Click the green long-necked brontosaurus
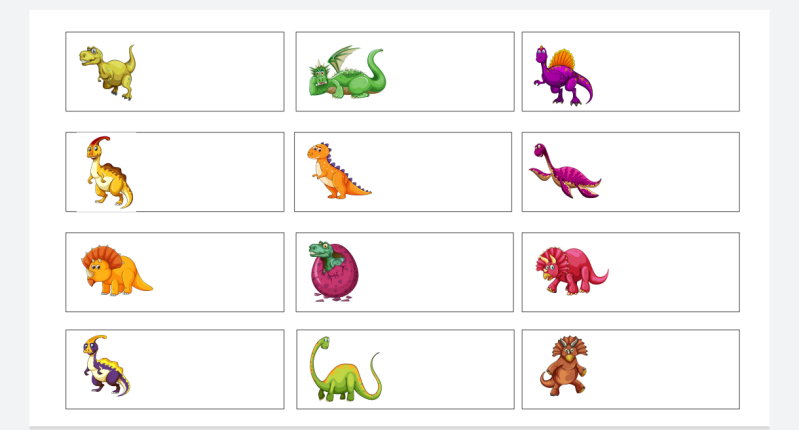 pyautogui.click(x=345, y=368)
